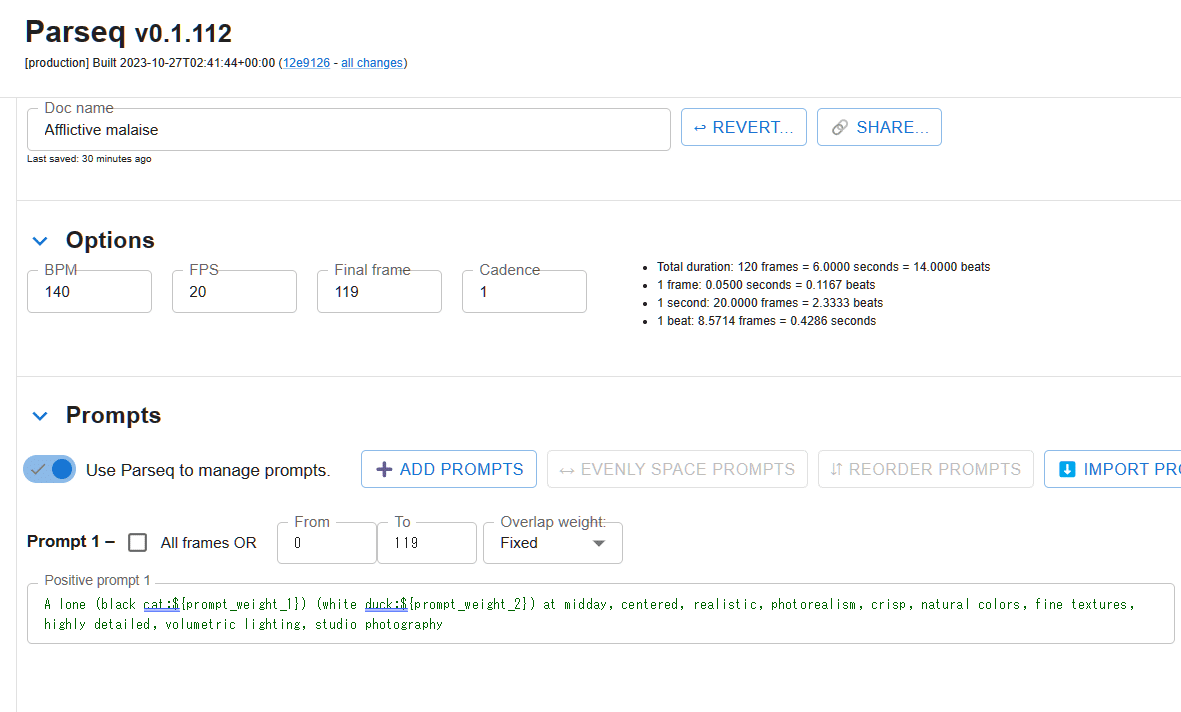Collapse the Options section chevron
The image size is (1181, 712).
(40, 241)
